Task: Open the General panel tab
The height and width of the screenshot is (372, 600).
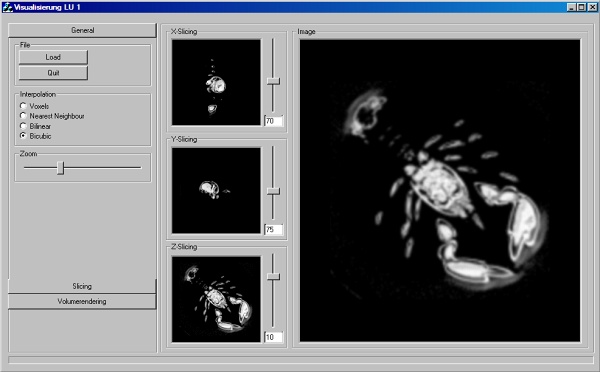Action: 82,30
